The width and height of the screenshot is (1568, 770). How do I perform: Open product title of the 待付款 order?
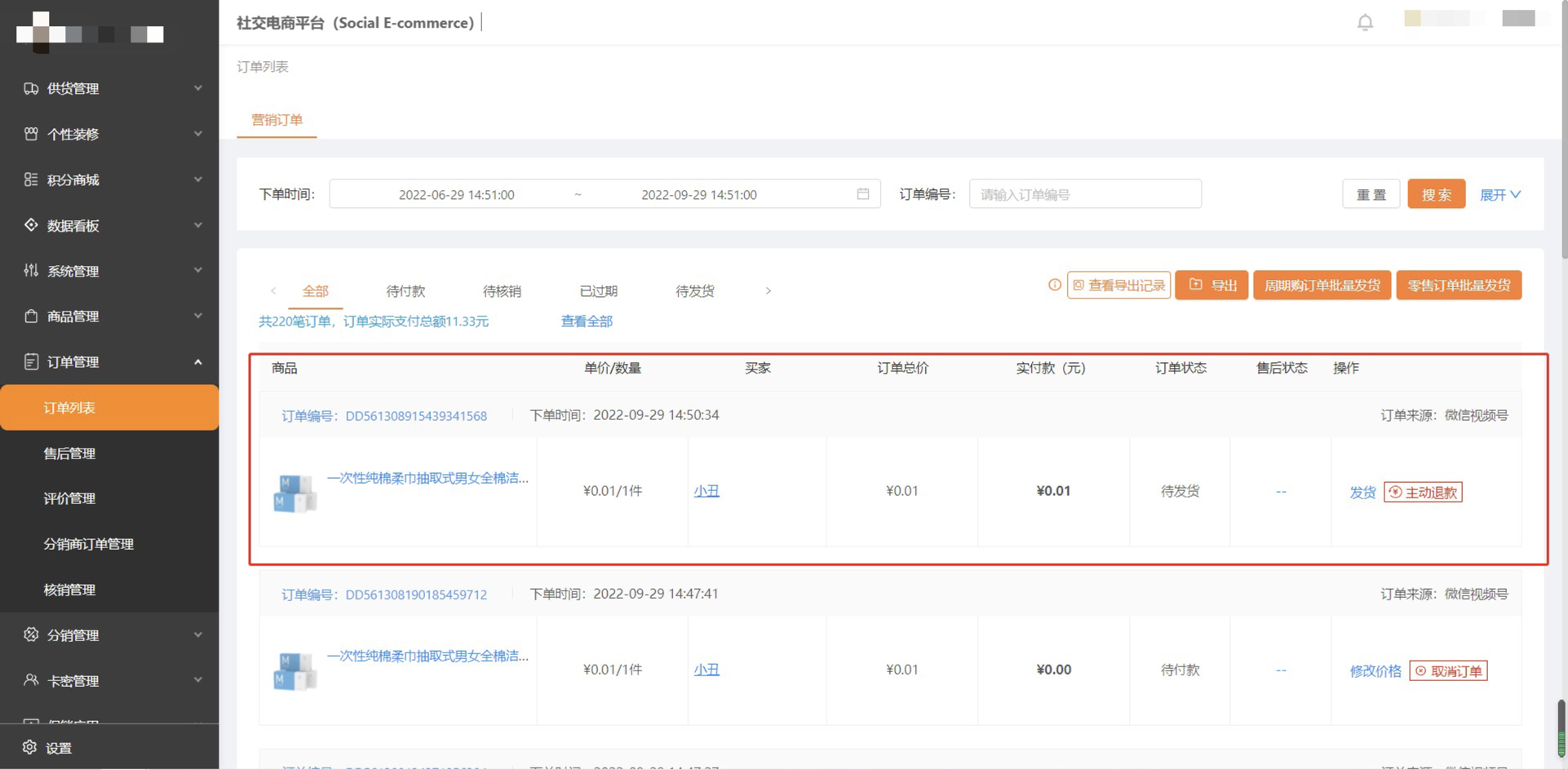(x=427, y=656)
